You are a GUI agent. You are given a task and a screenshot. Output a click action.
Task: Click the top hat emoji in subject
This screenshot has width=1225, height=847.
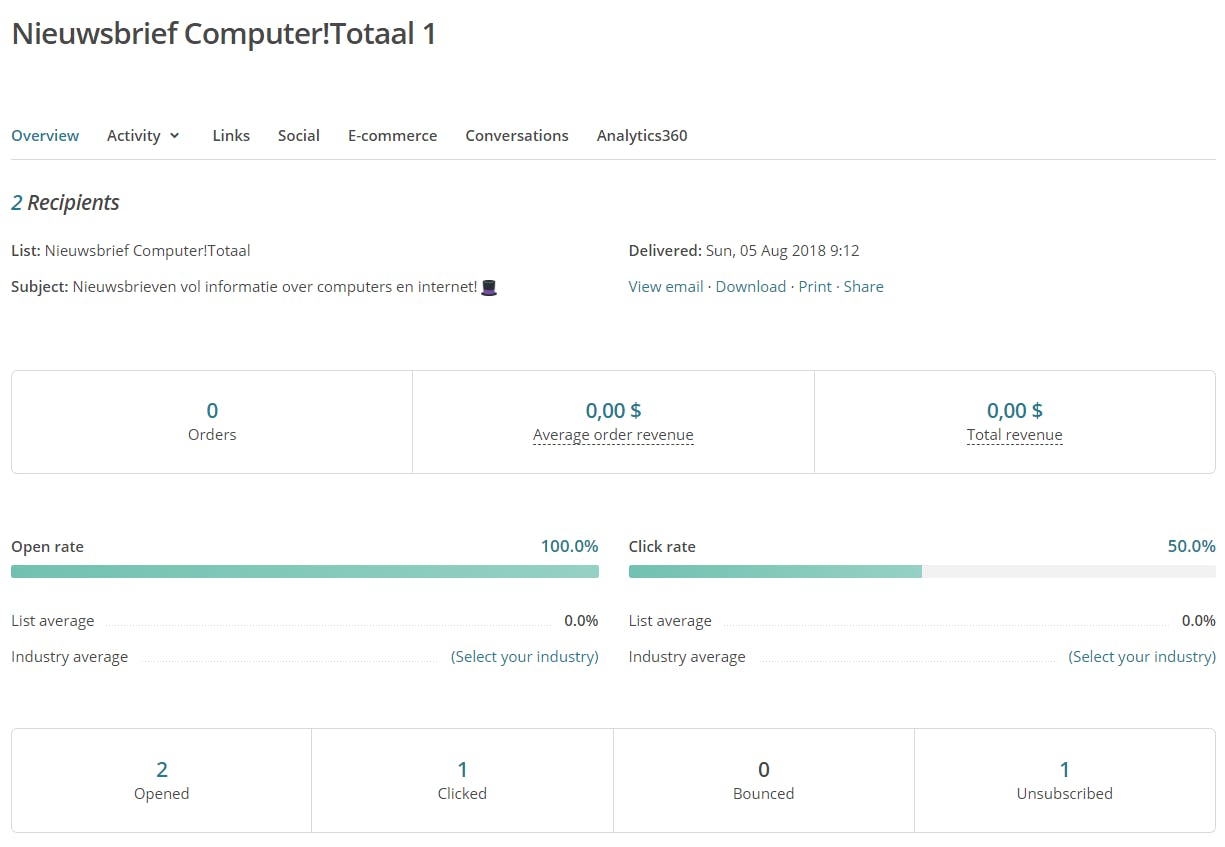click(489, 287)
